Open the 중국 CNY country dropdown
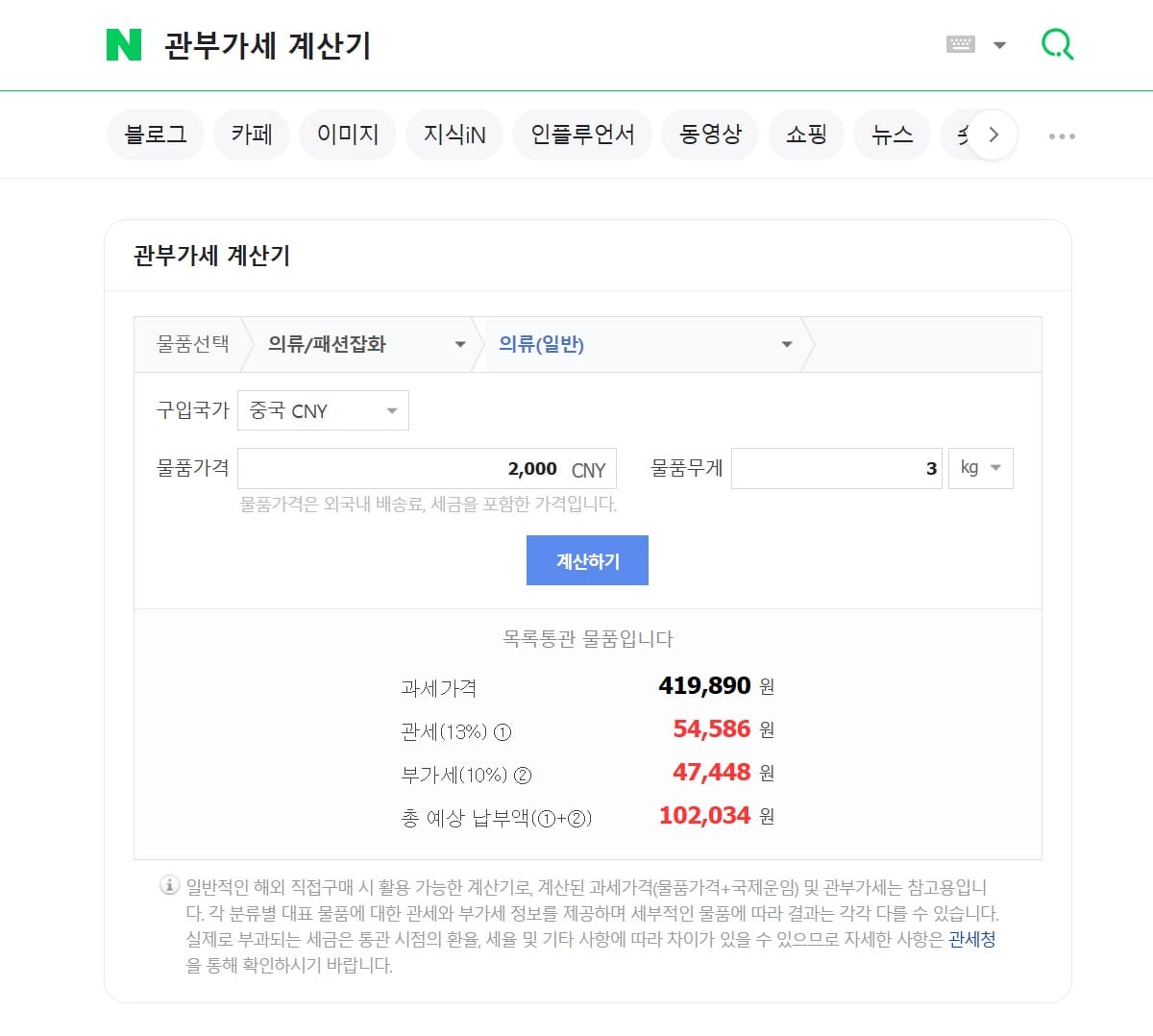This screenshot has height=1036, width=1153. [323, 410]
